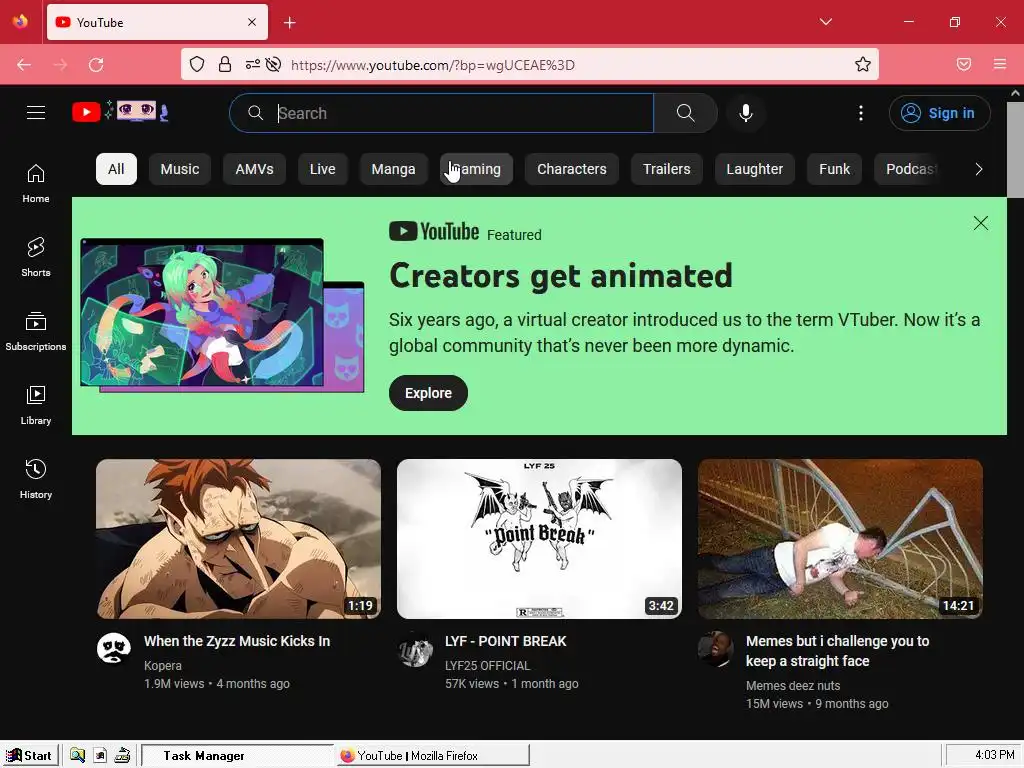
Task: Select the Characters filter chip
Action: tap(572, 169)
